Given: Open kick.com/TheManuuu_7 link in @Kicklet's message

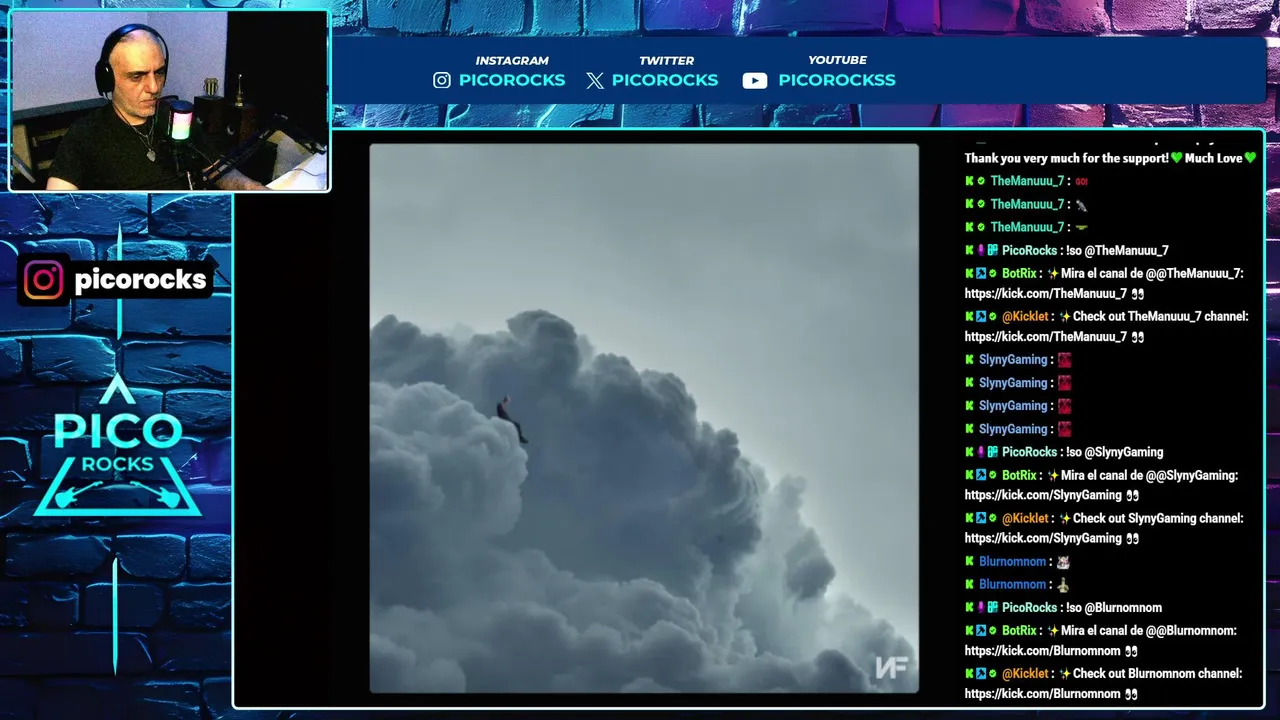Looking at the screenshot, I should [1046, 337].
